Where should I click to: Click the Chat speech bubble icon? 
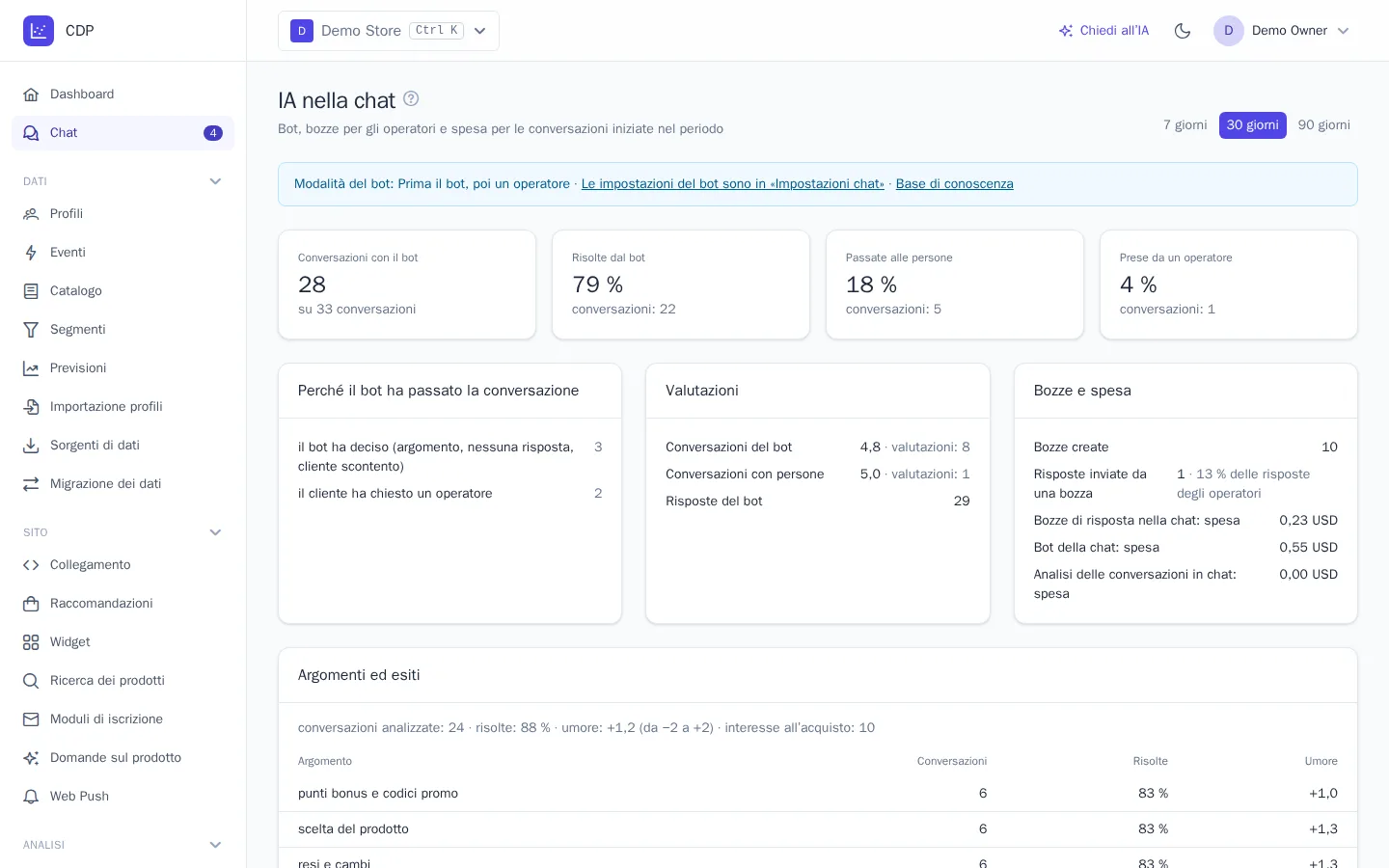click(x=31, y=133)
